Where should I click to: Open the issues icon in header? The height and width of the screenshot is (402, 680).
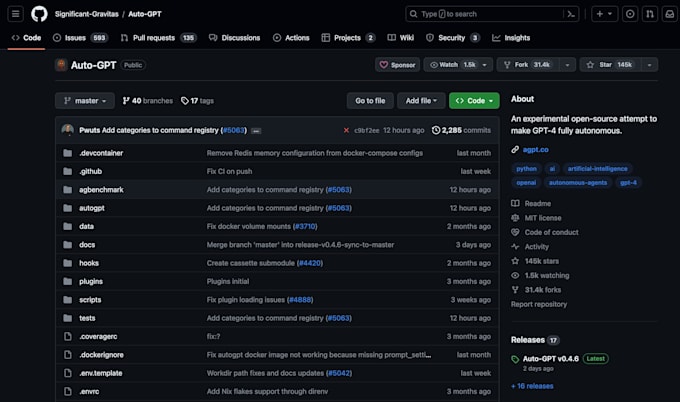coord(630,14)
